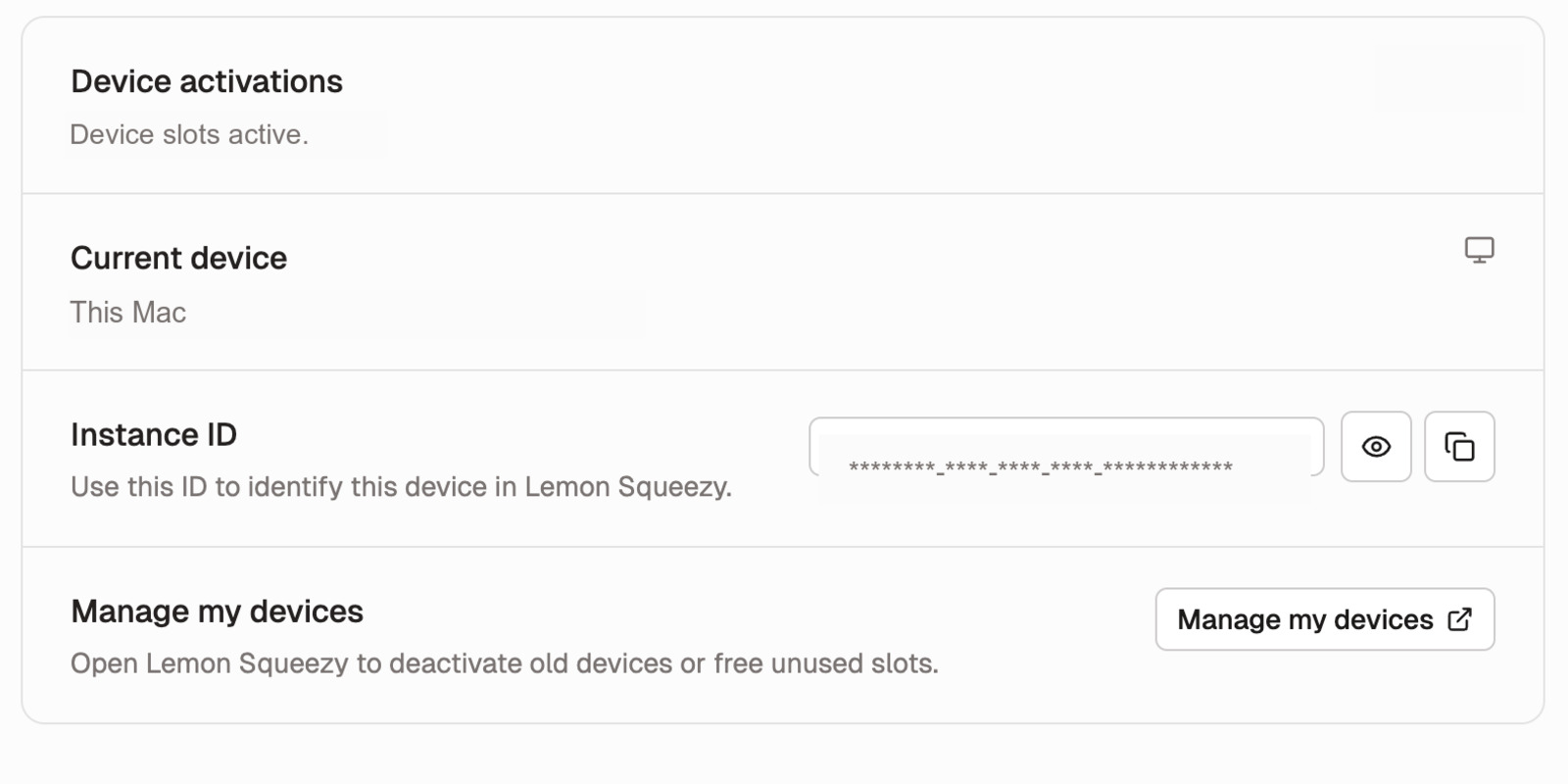The image size is (1568, 784).
Task: Click the Device slots active text
Action: (x=188, y=134)
